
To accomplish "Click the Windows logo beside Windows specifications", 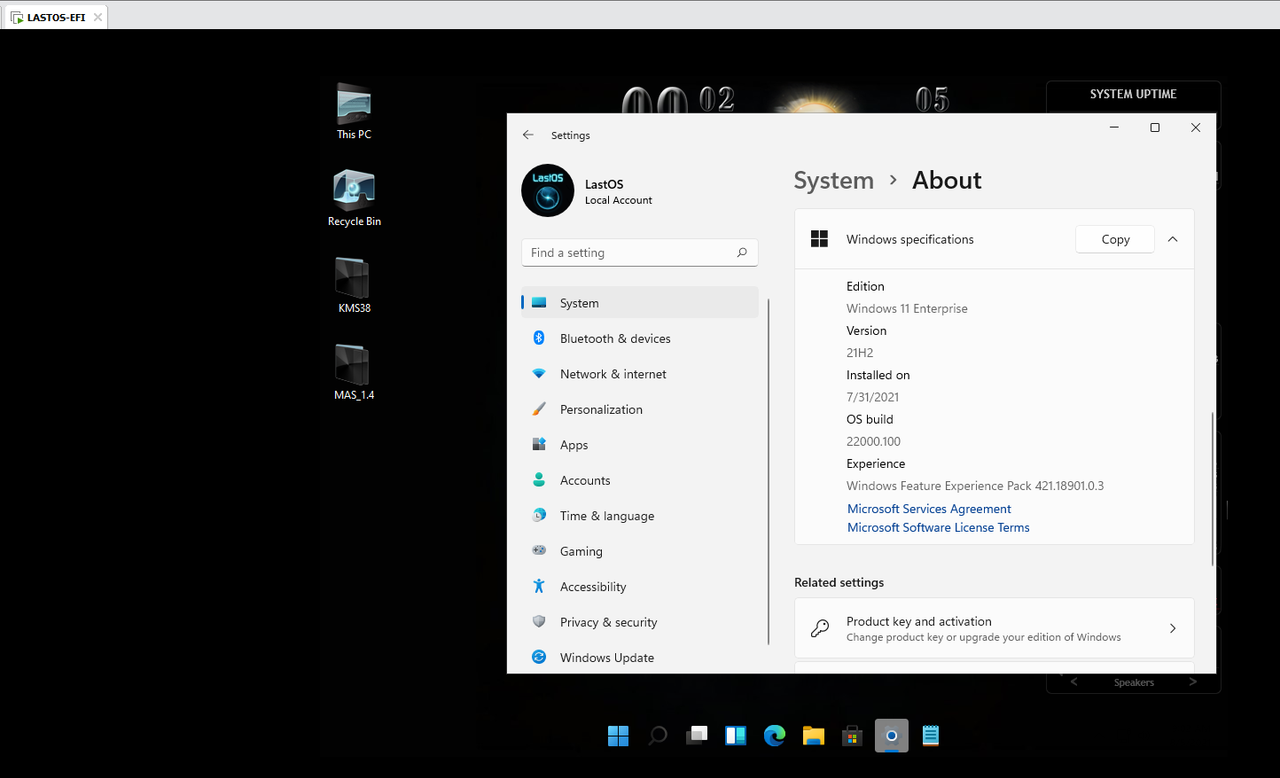I will click(x=819, y=239).
